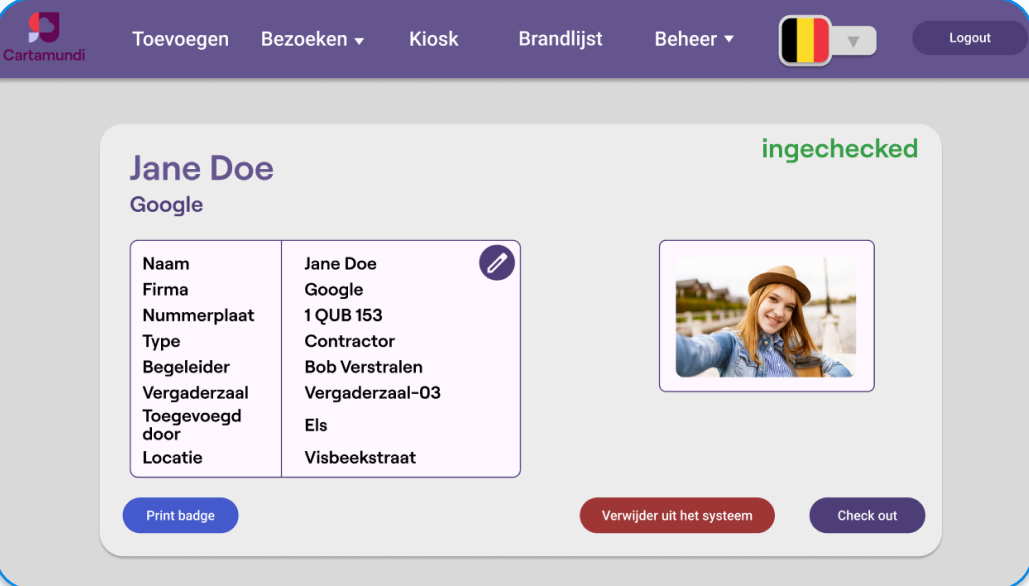Click the visitor photo thumbnail
Image resolution: width=1029 pixels, height=586 pixels.
click(766, 317)
